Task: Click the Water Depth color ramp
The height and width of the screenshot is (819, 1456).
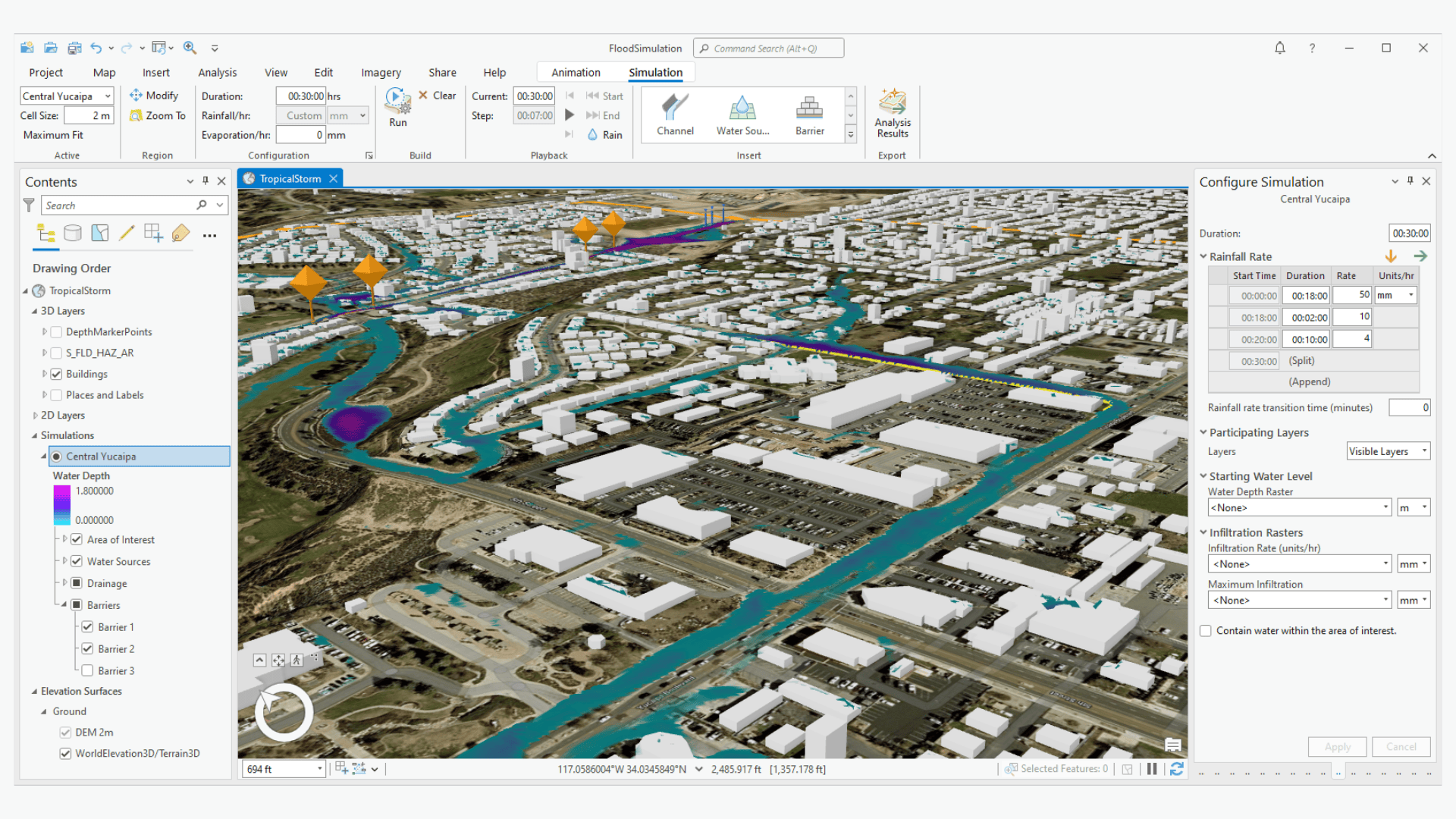Action: coord(61,505)
